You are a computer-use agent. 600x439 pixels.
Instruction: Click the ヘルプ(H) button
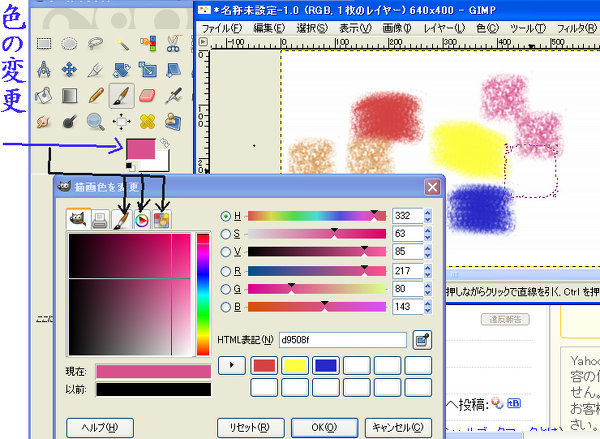click(x=100, y=427)
